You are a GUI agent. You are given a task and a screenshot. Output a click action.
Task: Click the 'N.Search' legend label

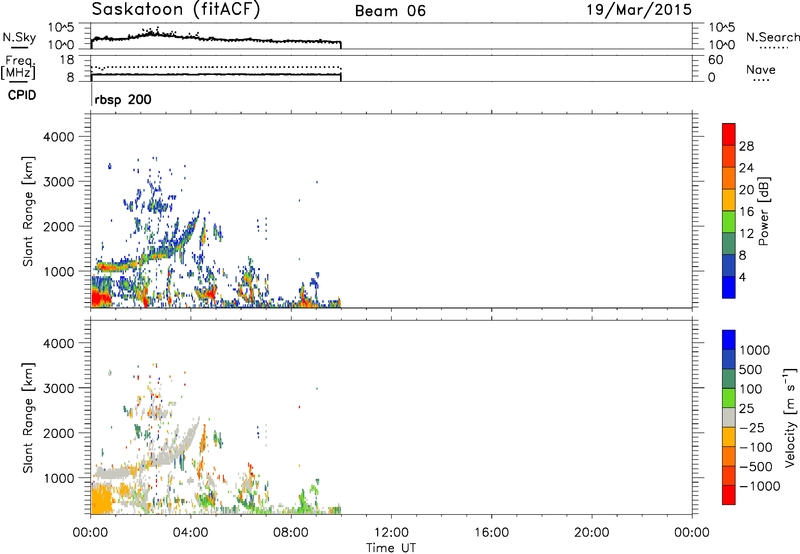[x=772, y=37]
